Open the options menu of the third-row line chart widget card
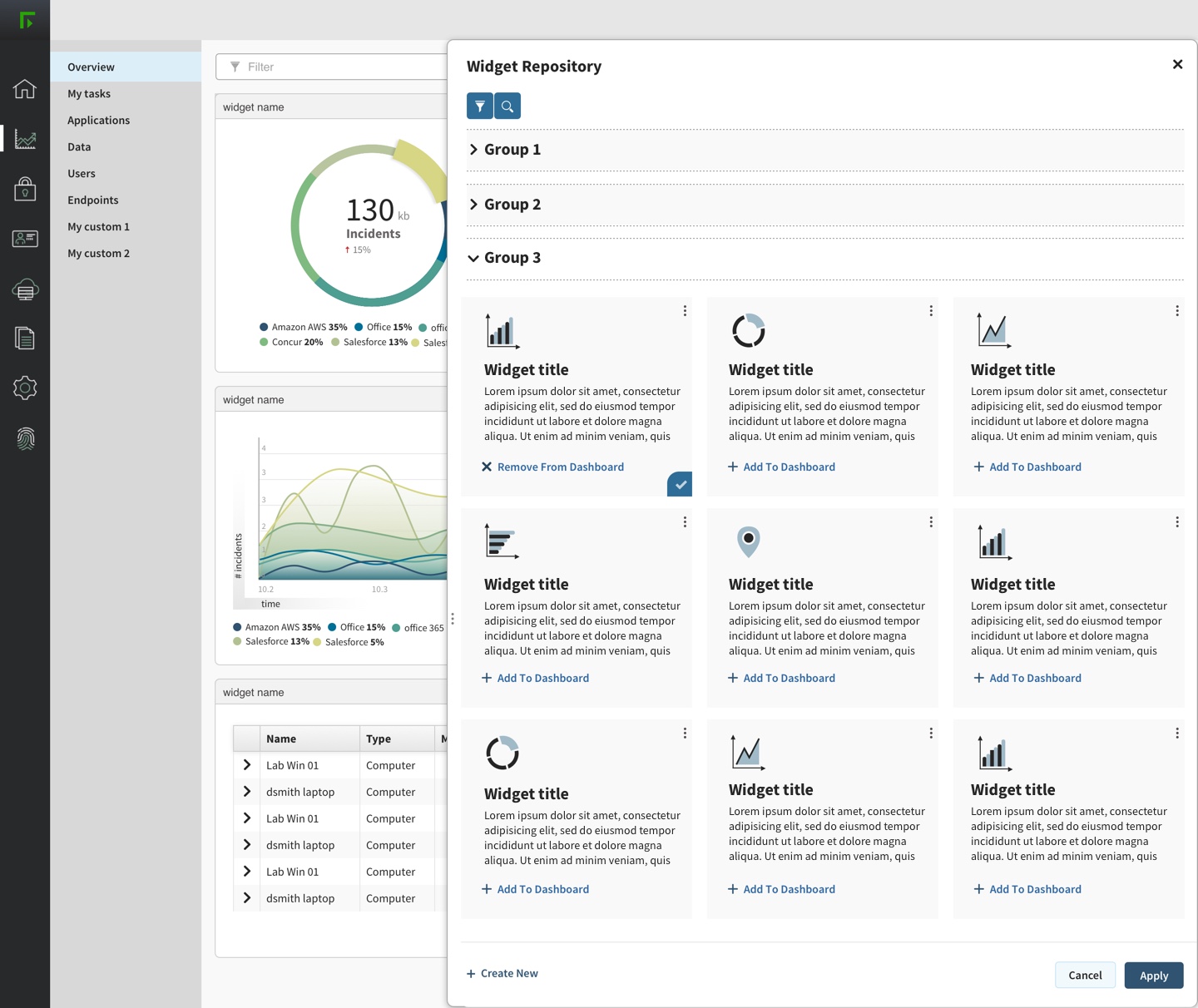Image resolution: width=1198 pixels, height=1008 pixels. (x=931, y=734)
